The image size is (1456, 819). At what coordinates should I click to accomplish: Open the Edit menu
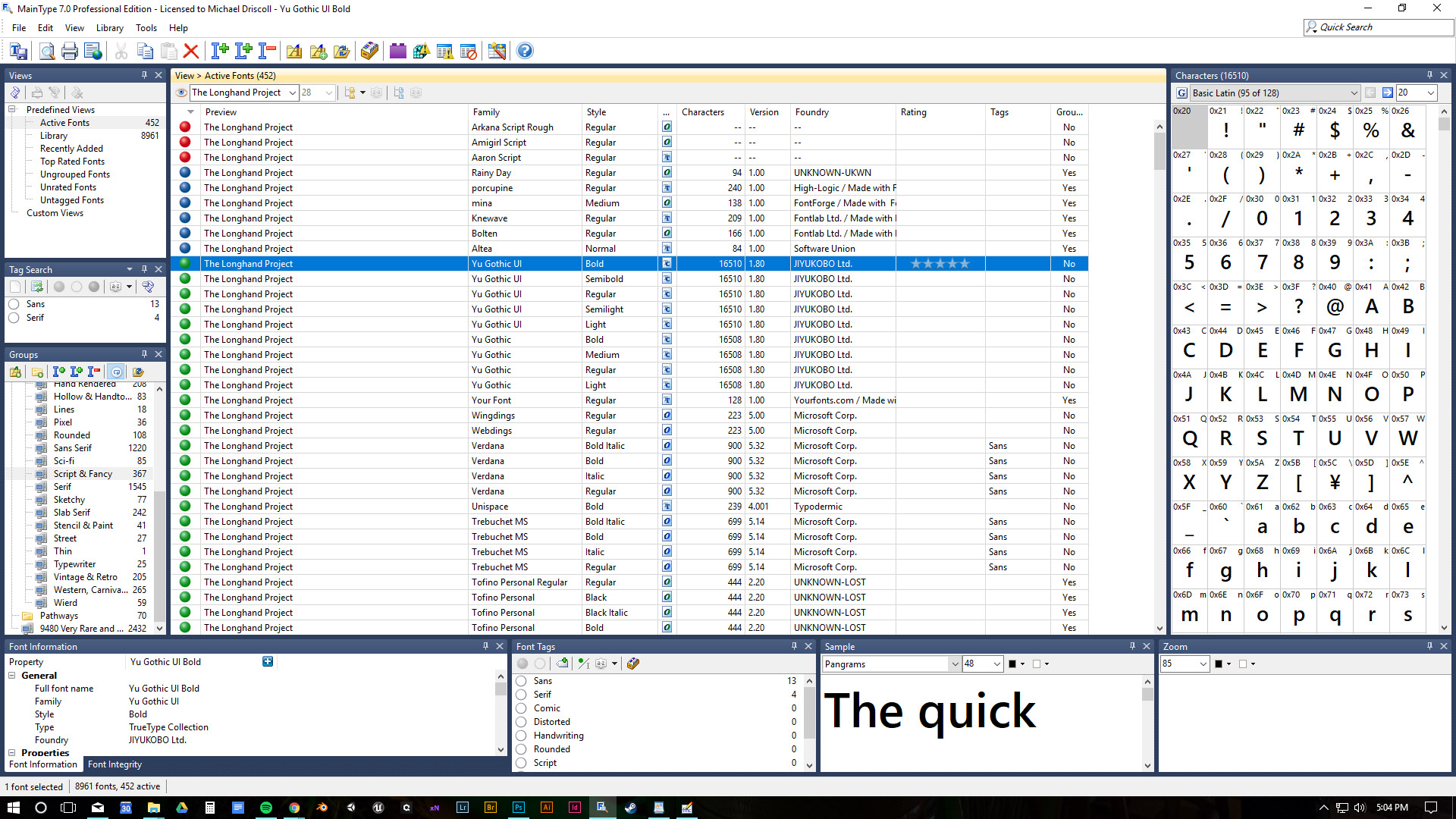pos(45,28)
